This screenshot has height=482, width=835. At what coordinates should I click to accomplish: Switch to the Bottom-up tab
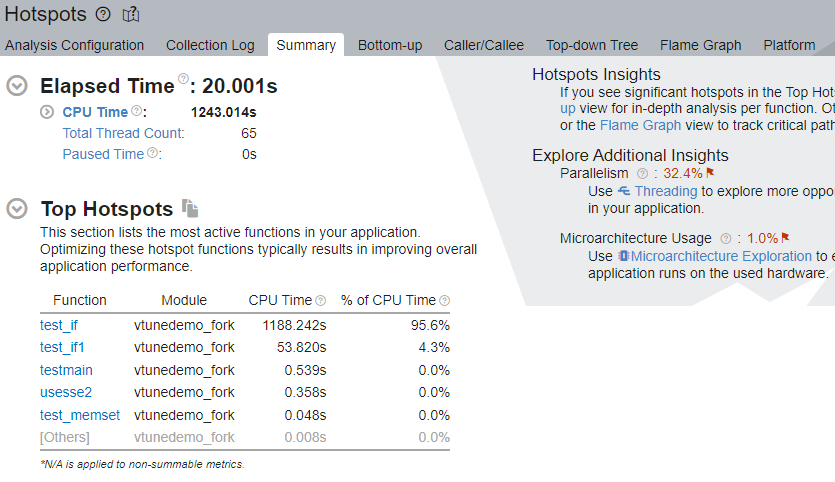[390, 45]
